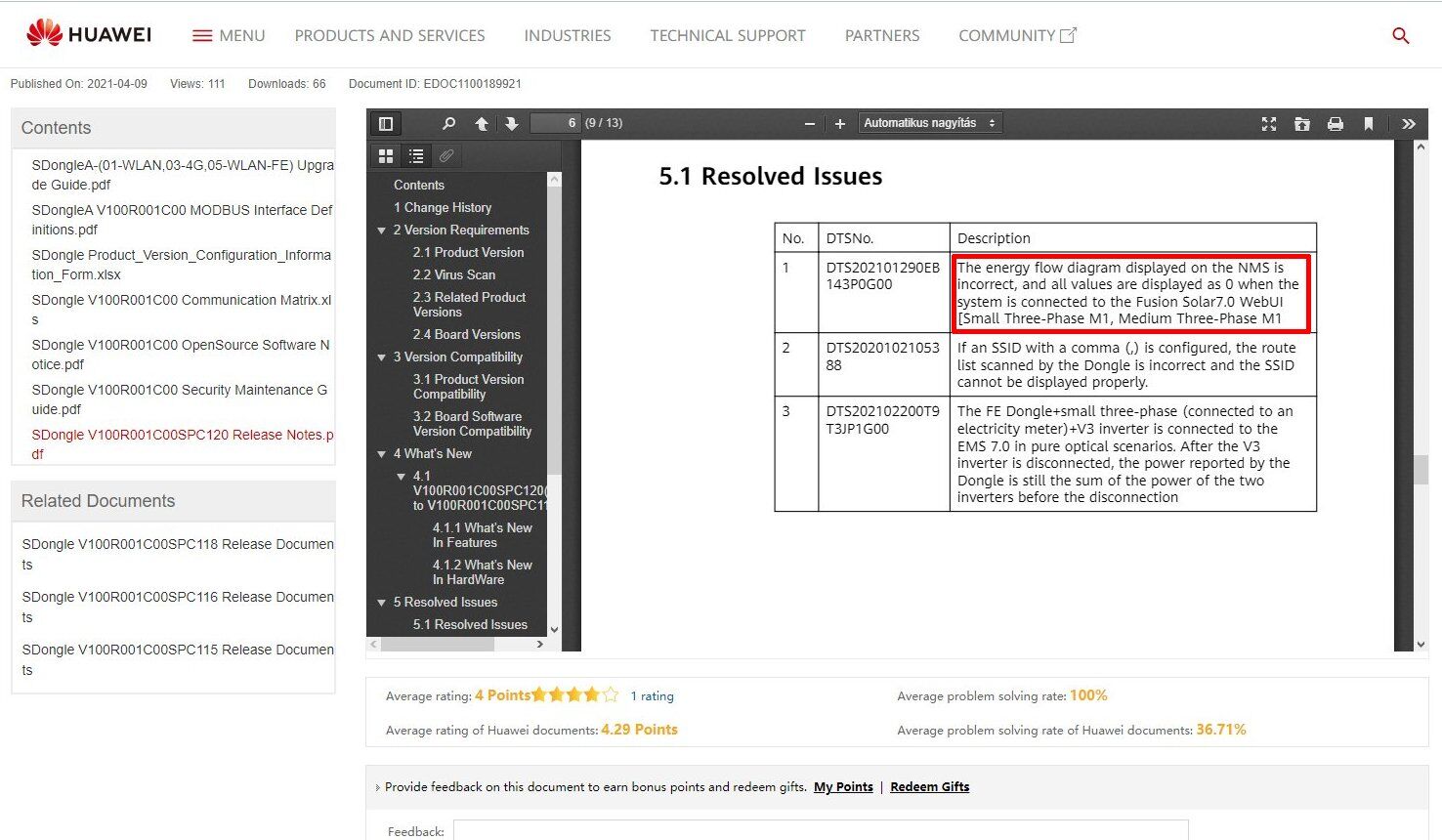Zoom out with the minus button

(809, 123)
